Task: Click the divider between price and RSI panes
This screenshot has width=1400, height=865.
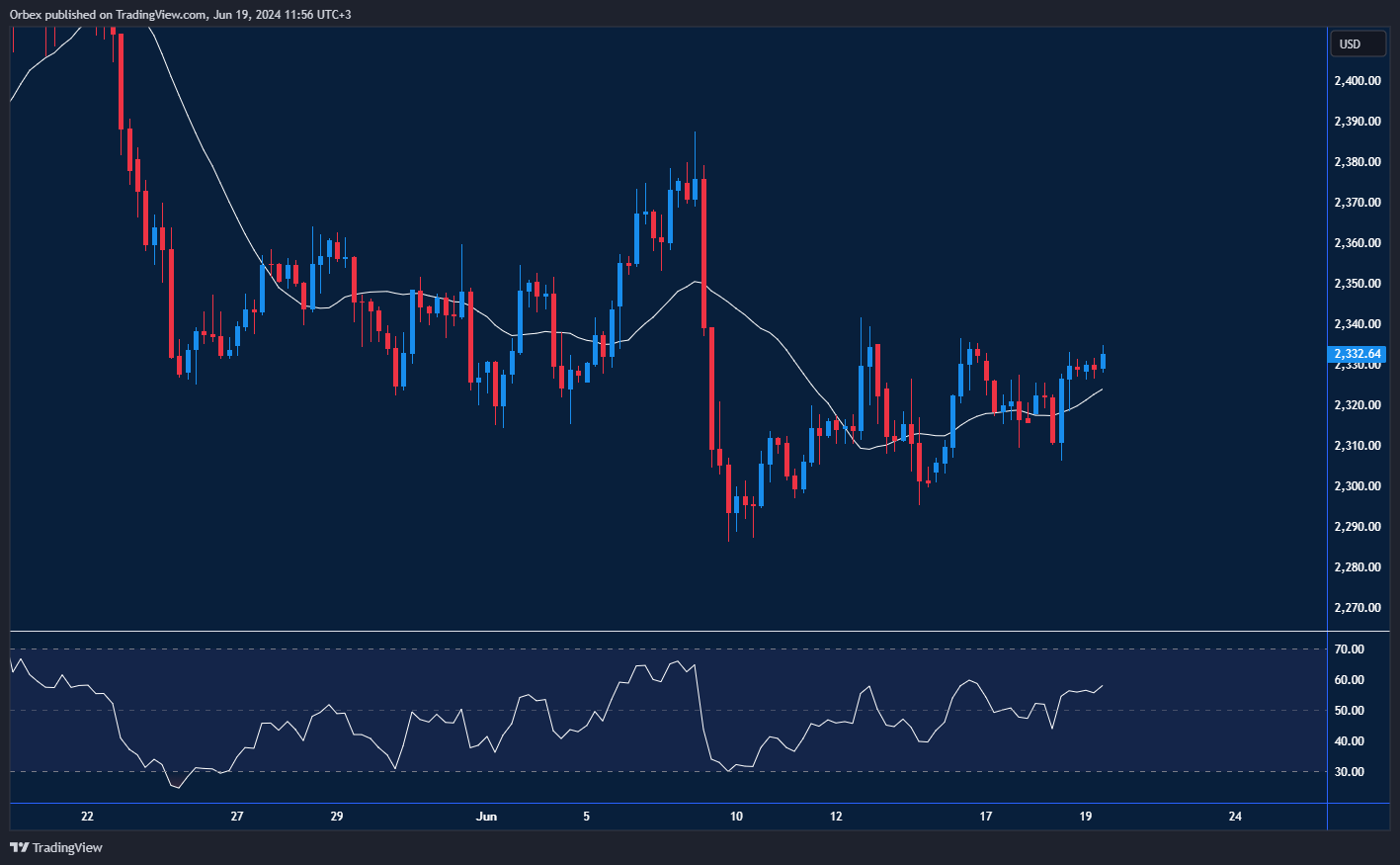Action: coord(668,631)
